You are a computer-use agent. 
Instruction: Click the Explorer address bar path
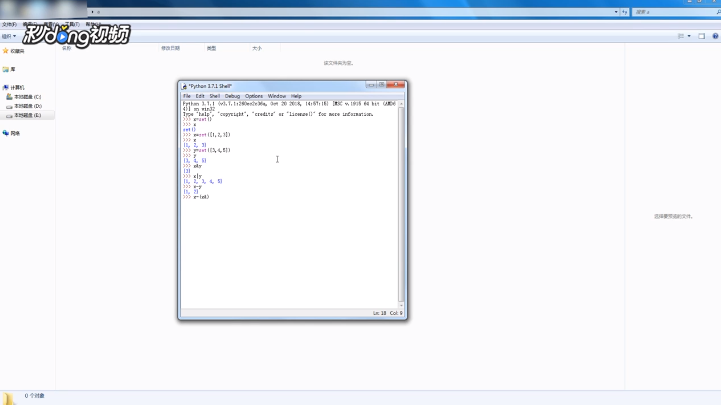point(352,12)
